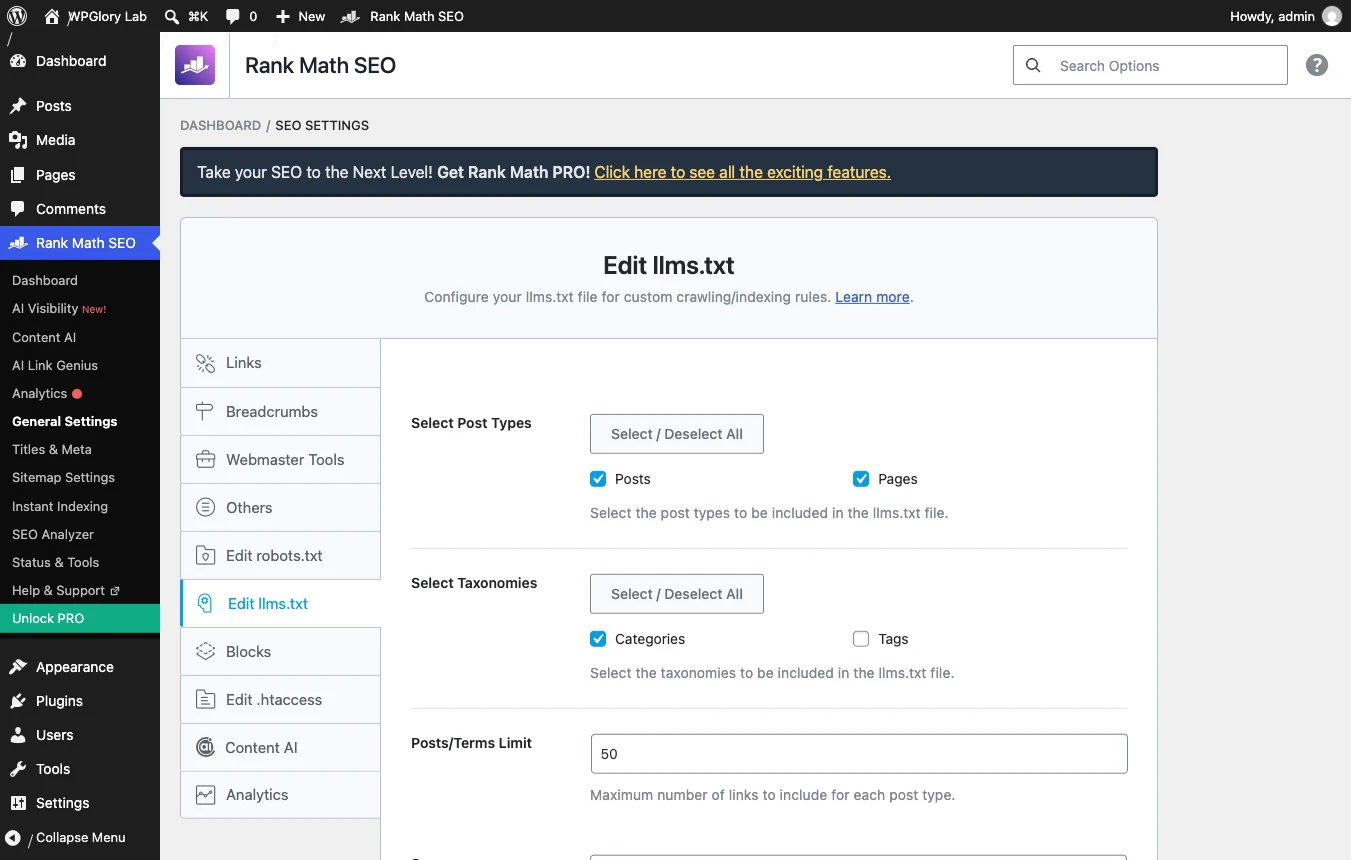Click the Appearance brush icon

(x=18, y=667)
